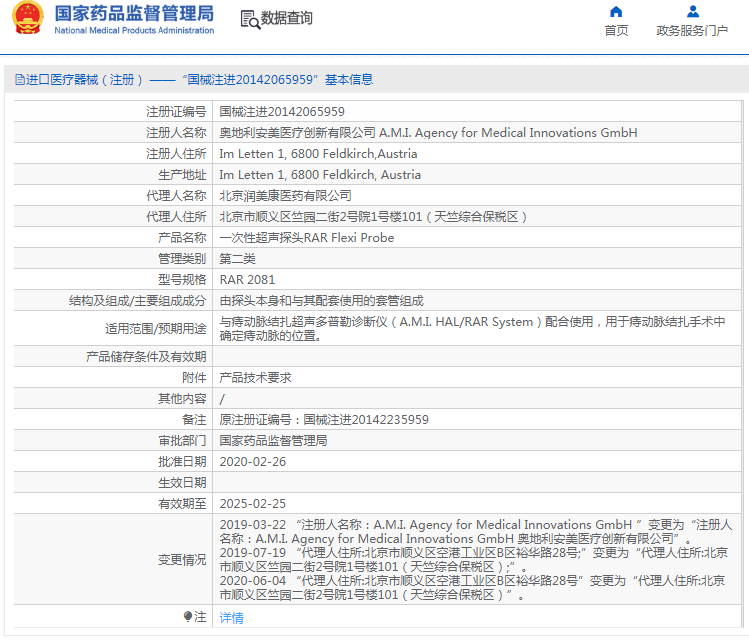
Task: Click the 型号规格 row label
Action: (182, 280)
